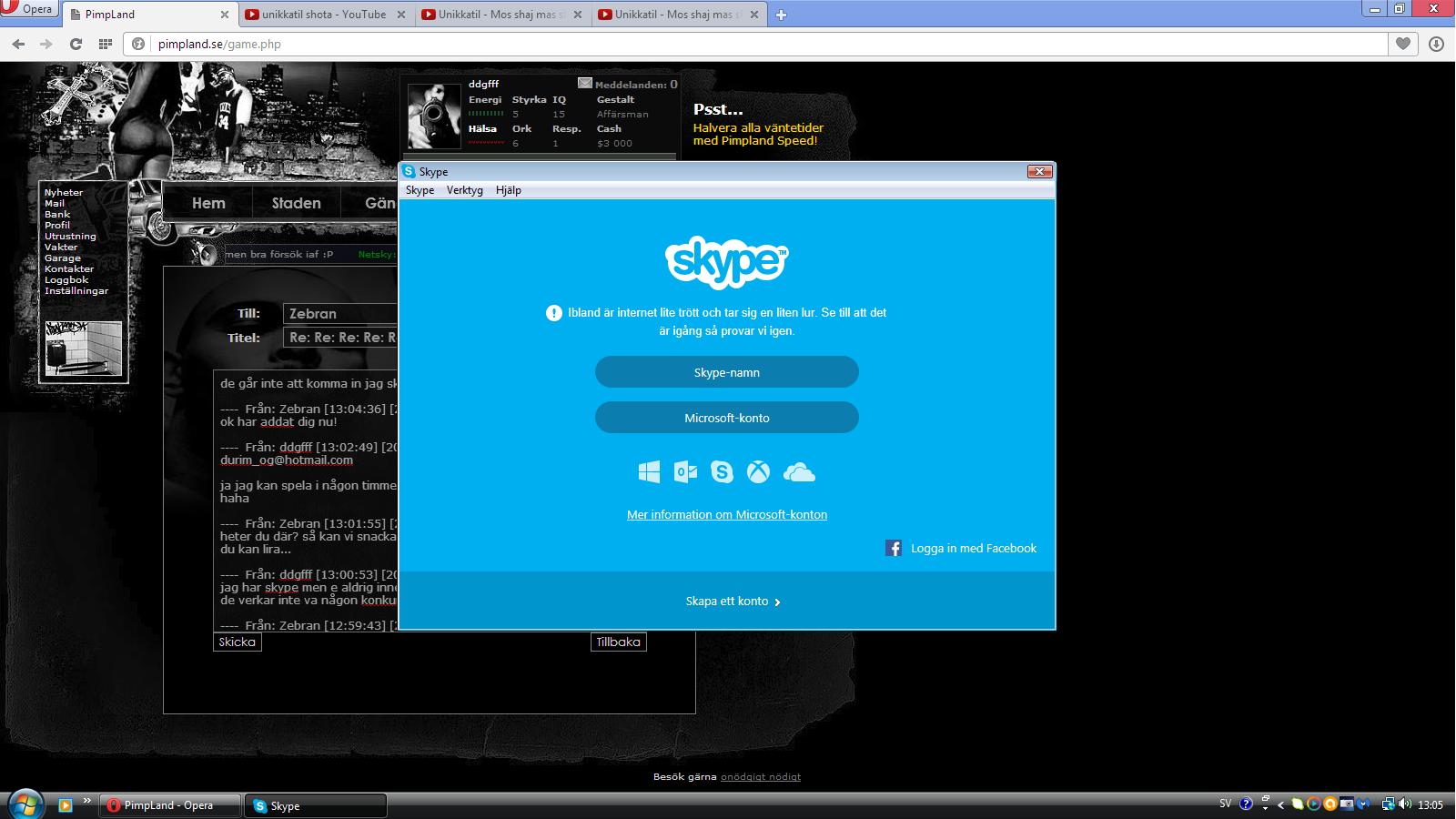Open Kontakter in PimpLand sidebar
The width and height of the screenshot is (1456, 819).
pos(69,269)
